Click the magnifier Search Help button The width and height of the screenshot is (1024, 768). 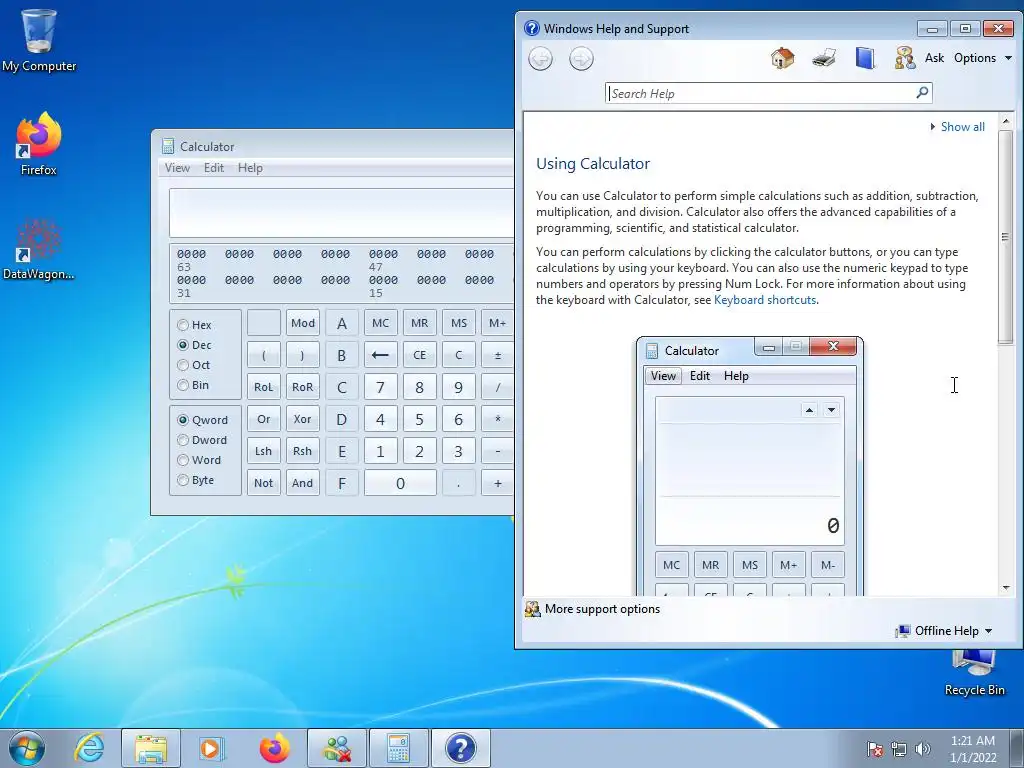[x=922, y=93]
